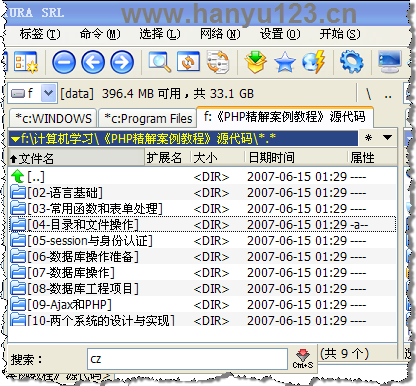Screen dimensions: 416x386
Task: Click the Ctrl+S red arrow search icon
Action: pos(303,359)
